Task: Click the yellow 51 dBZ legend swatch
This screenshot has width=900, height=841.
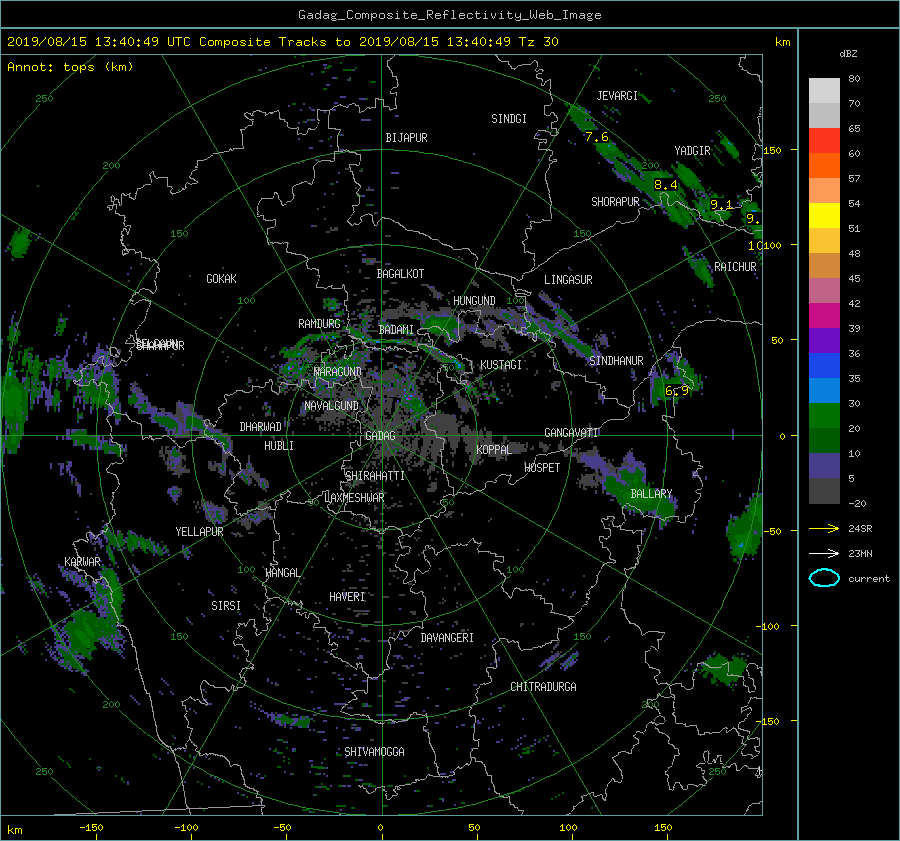Action: 824,216
